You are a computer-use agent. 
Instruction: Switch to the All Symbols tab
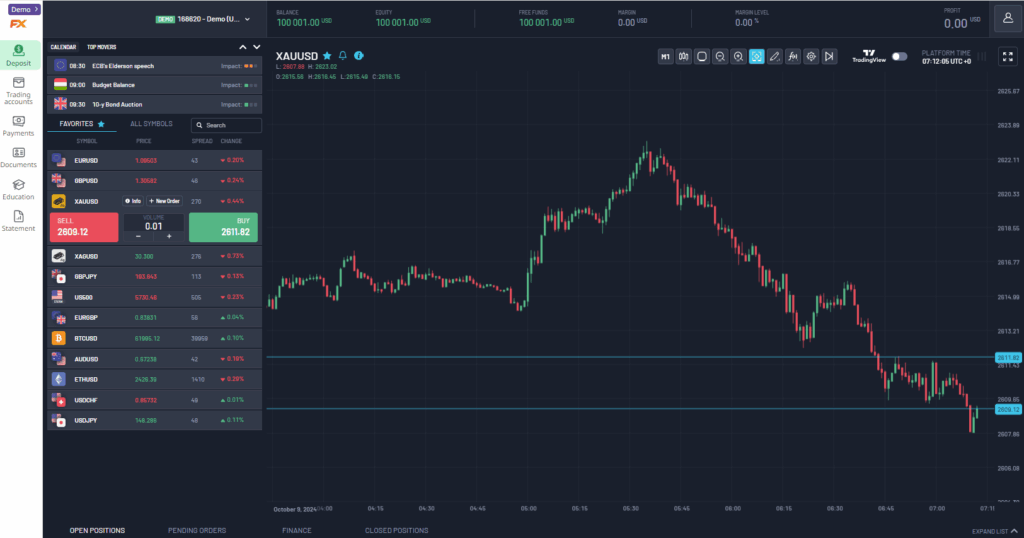coord(152,124)
